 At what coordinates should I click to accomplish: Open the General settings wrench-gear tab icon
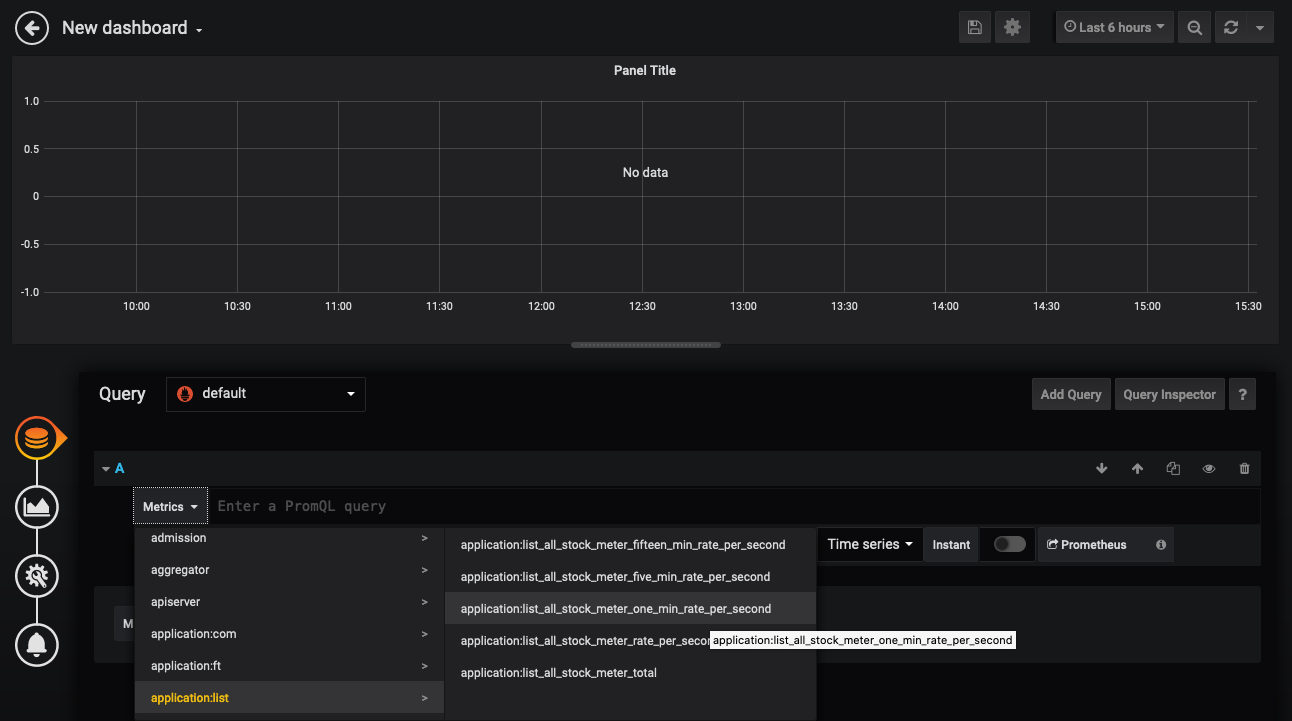37,575
